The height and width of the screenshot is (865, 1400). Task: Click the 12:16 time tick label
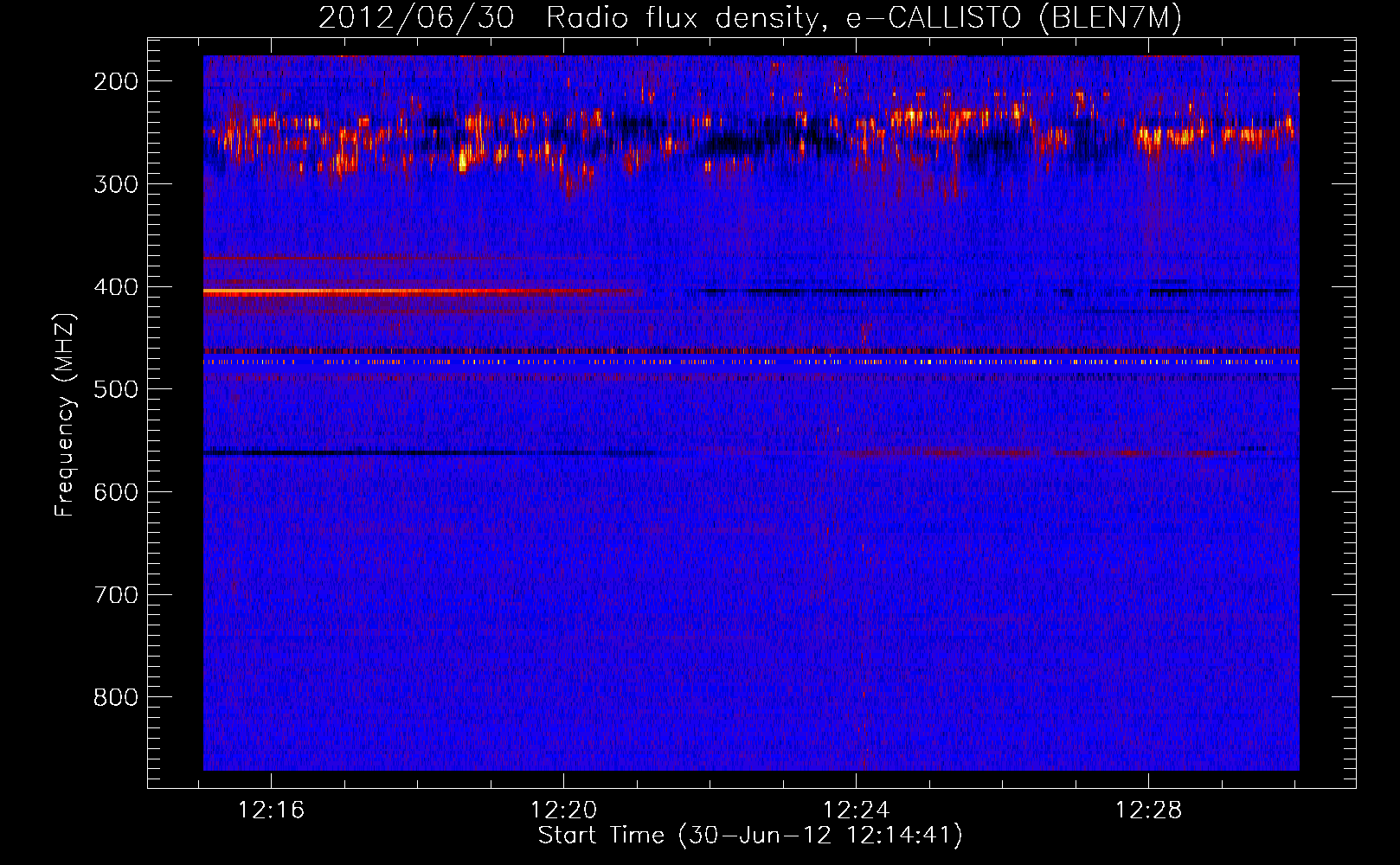point(272,811)
